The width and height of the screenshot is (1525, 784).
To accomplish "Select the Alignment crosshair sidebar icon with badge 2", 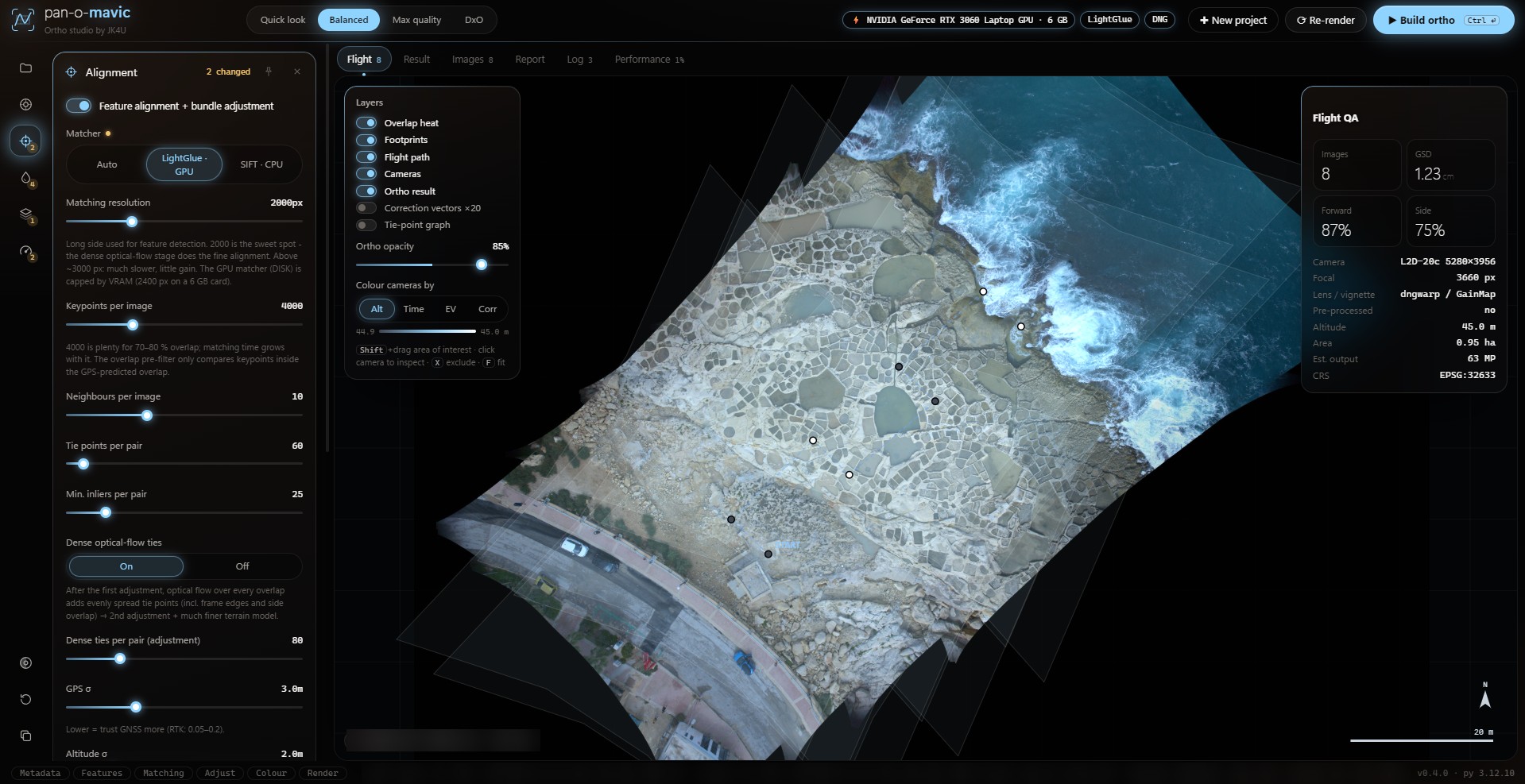I will pyautogui.click(x=25, y=141).
